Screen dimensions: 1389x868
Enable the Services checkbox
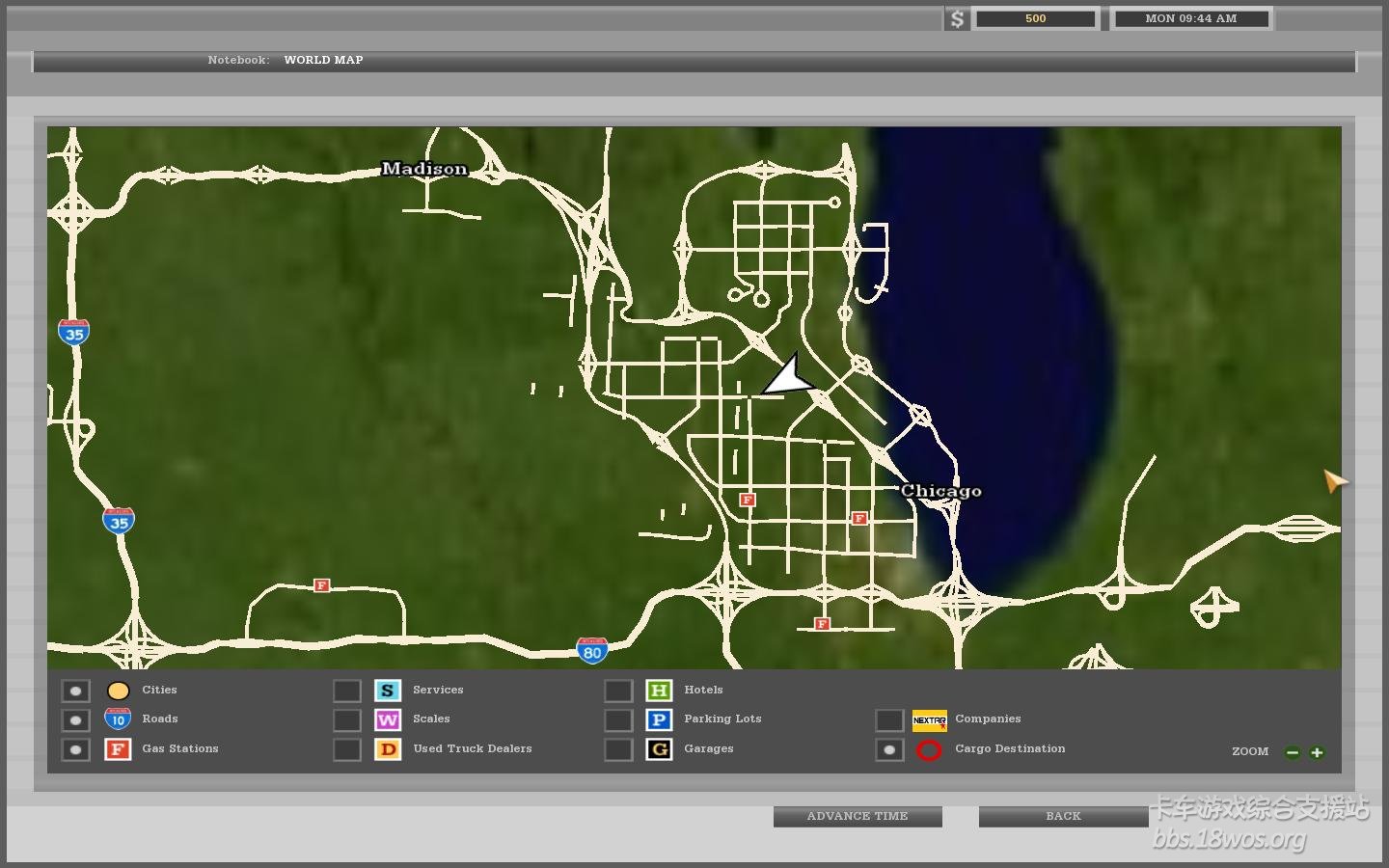[x=347, y=691]
